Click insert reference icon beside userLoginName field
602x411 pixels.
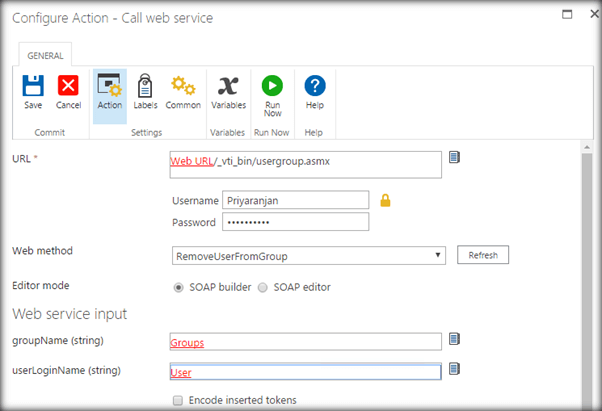click(x=454, y=369)
